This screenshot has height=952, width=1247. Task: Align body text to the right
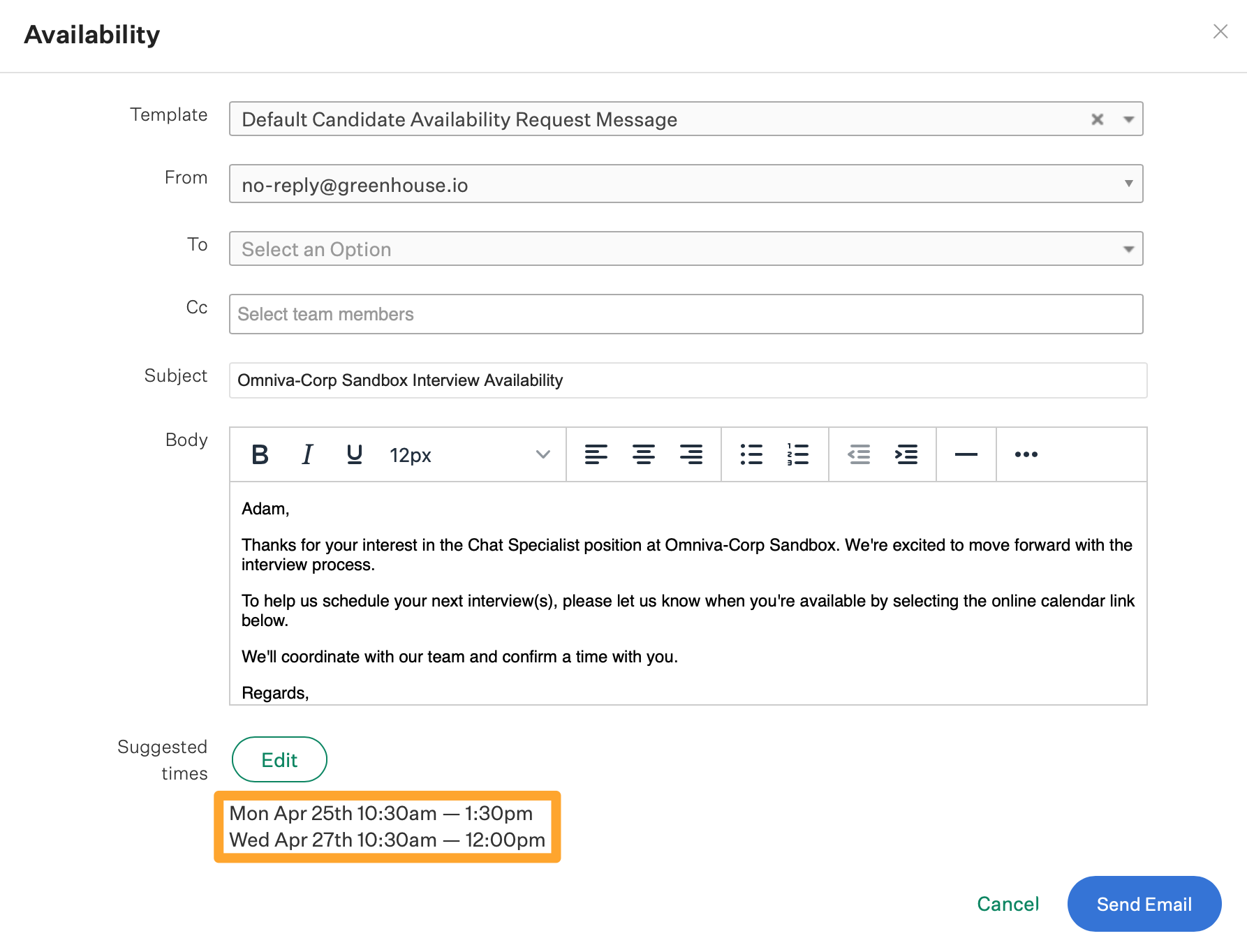[x=691, y=454]
